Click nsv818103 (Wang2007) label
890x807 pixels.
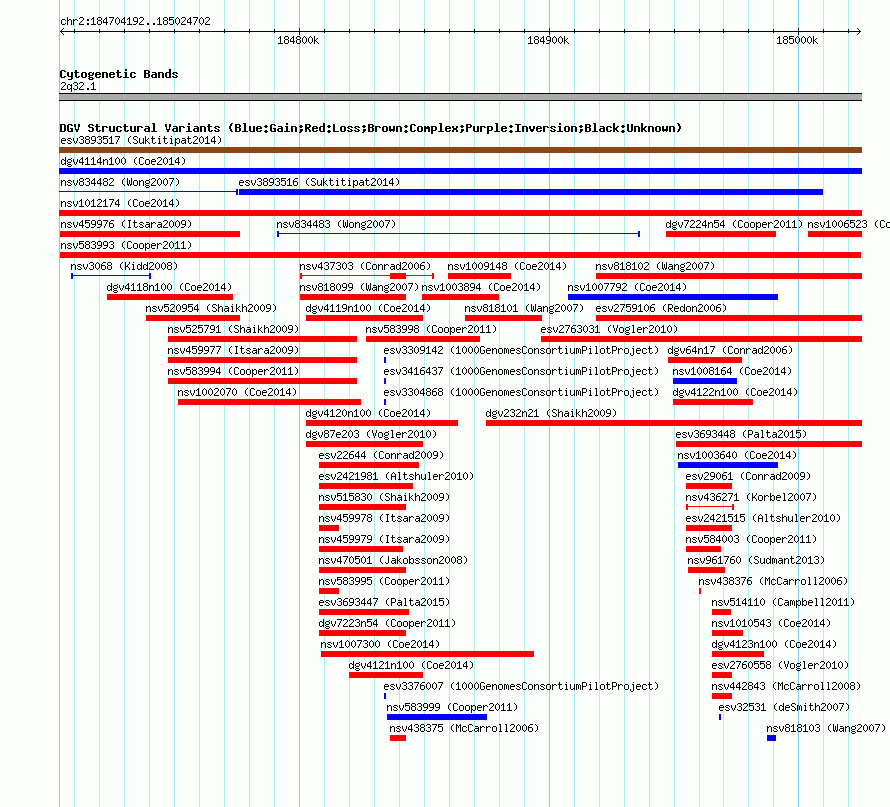(x=826, y=728)
